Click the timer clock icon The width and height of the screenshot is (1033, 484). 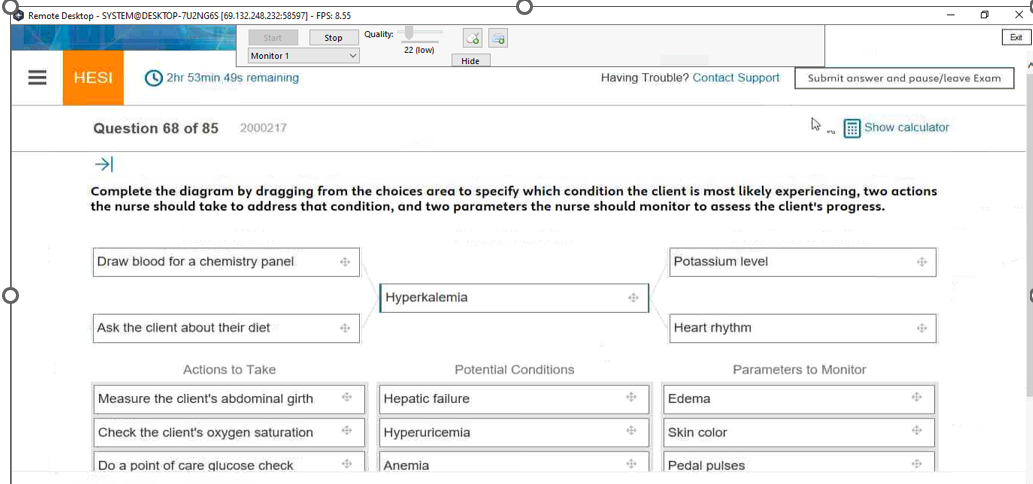[154, 78]
